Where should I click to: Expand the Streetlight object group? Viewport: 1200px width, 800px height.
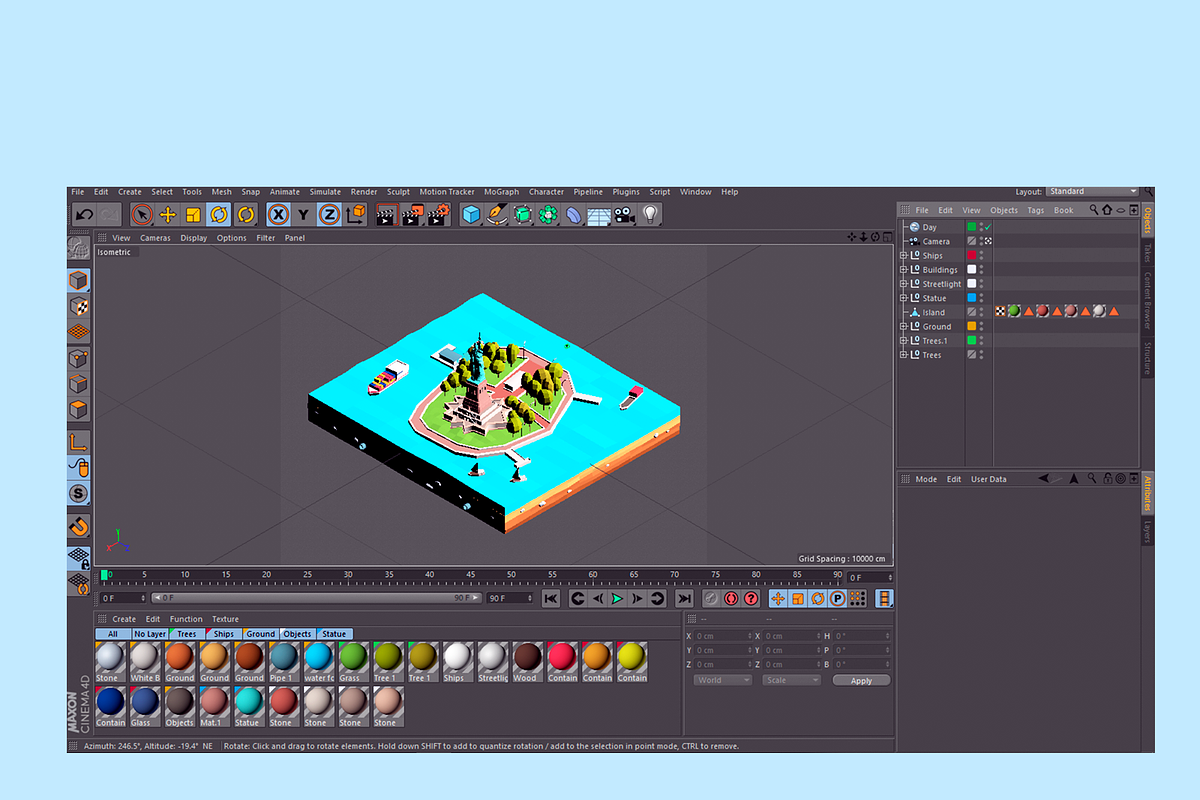pyautogui.click(x=903, y=284)
